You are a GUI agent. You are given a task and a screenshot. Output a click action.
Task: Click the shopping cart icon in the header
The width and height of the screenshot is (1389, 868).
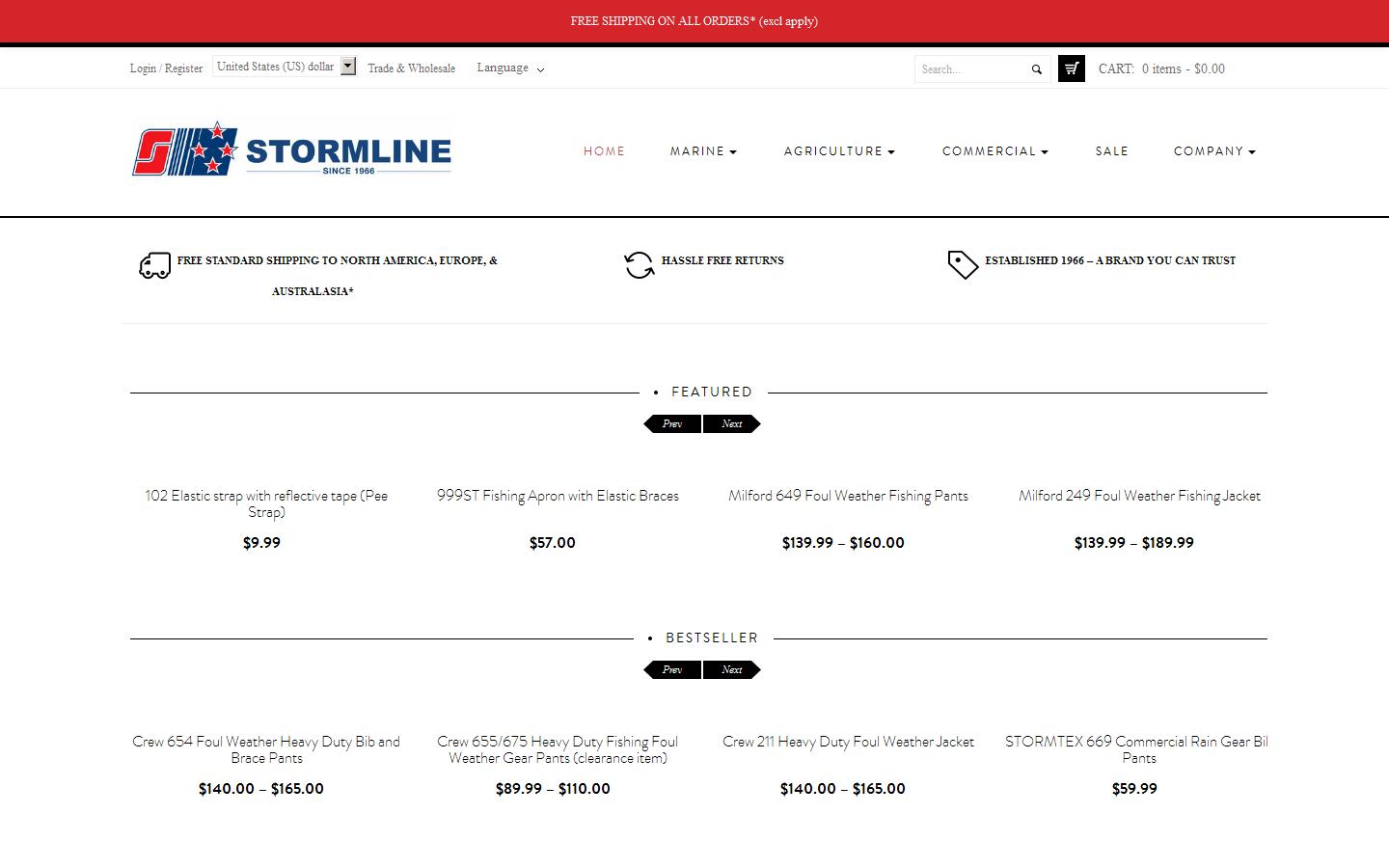click(x=1071, y=68)
